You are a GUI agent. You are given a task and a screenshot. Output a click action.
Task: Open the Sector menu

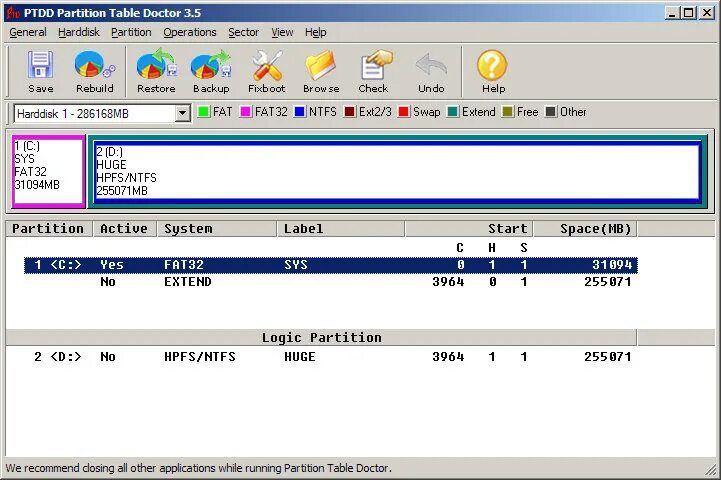(243, 32)
